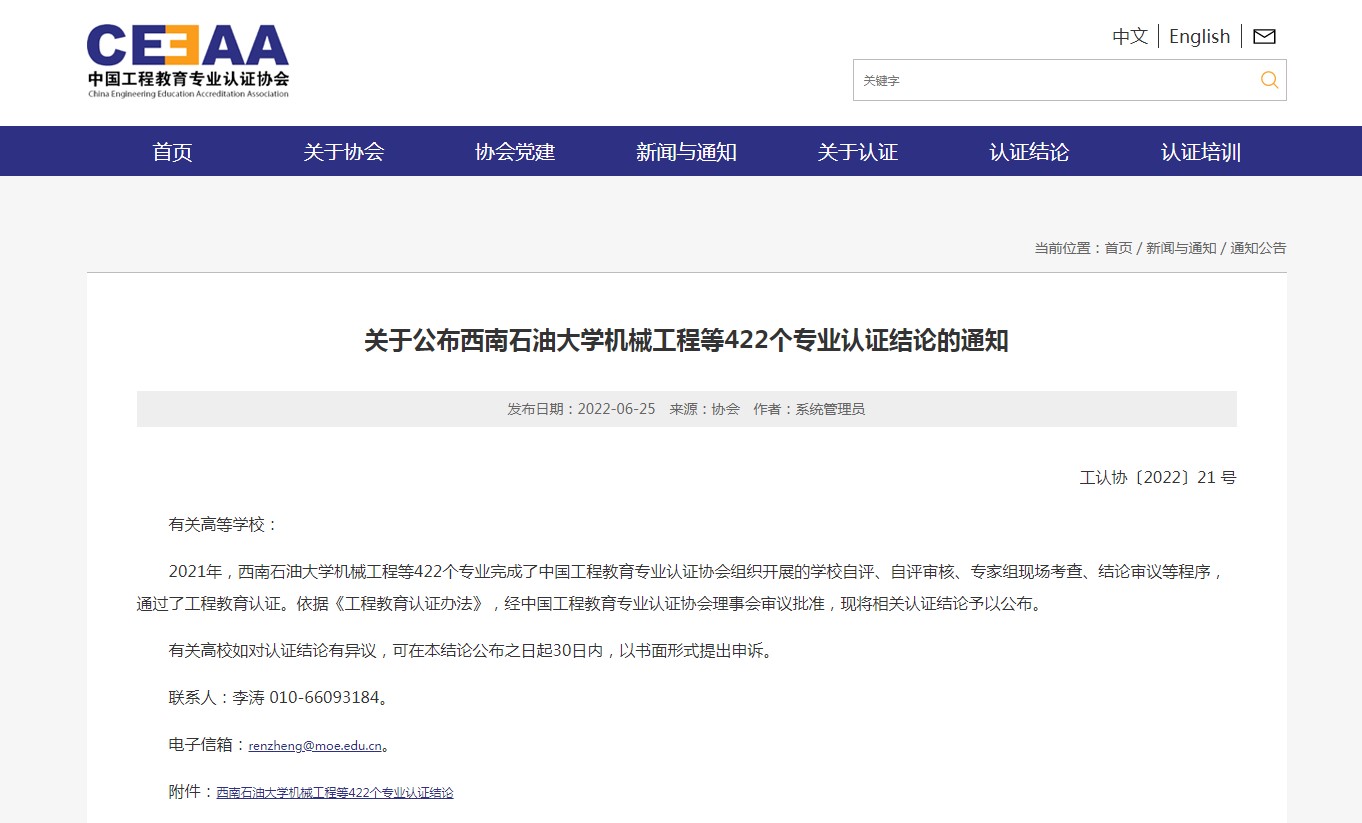The width and height of the screenshot is (1362, 823).
Task: Click 通知公告 in the breadcrumb
Action: [x=1258, y=248]
